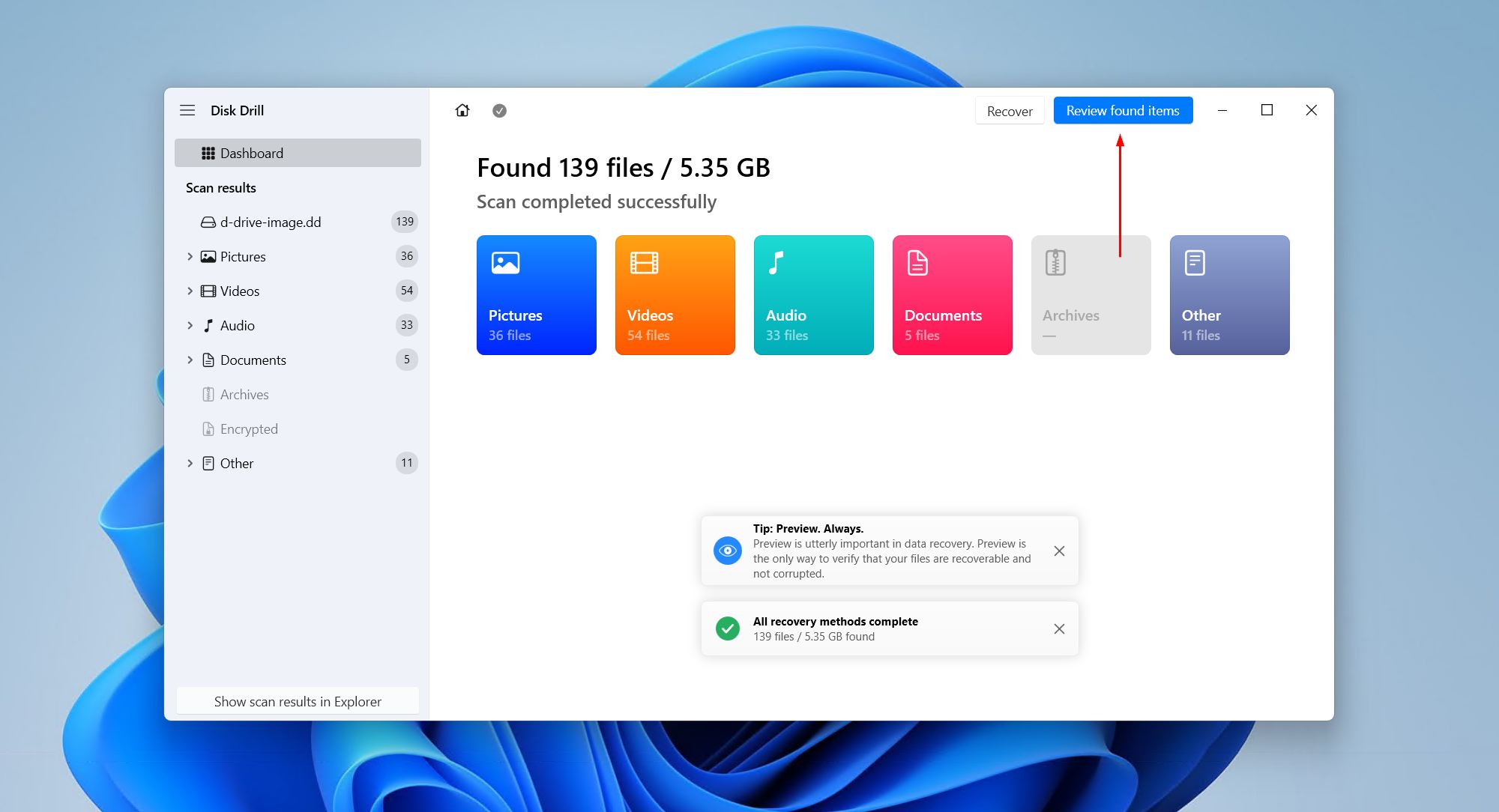Open the hamburger menu next to Disk Drill
Screen dimensions: 1499x812
pyautogui.click(x=187, y=110)
